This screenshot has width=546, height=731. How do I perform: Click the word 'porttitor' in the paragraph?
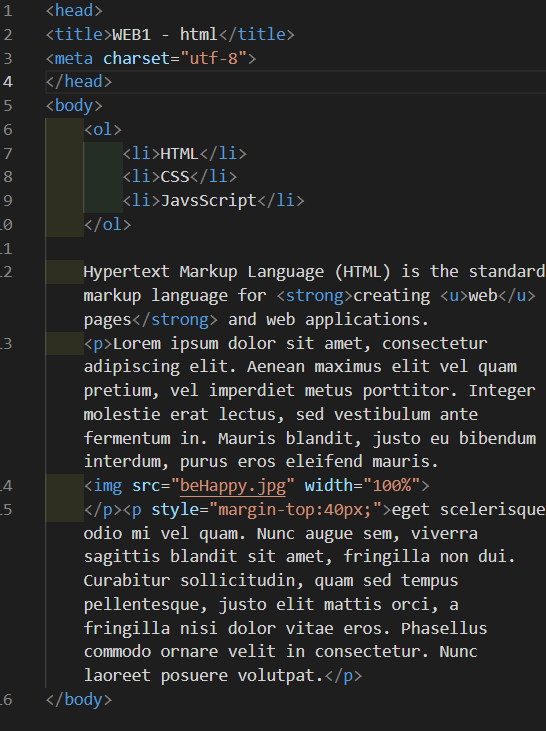pos(406,391)
